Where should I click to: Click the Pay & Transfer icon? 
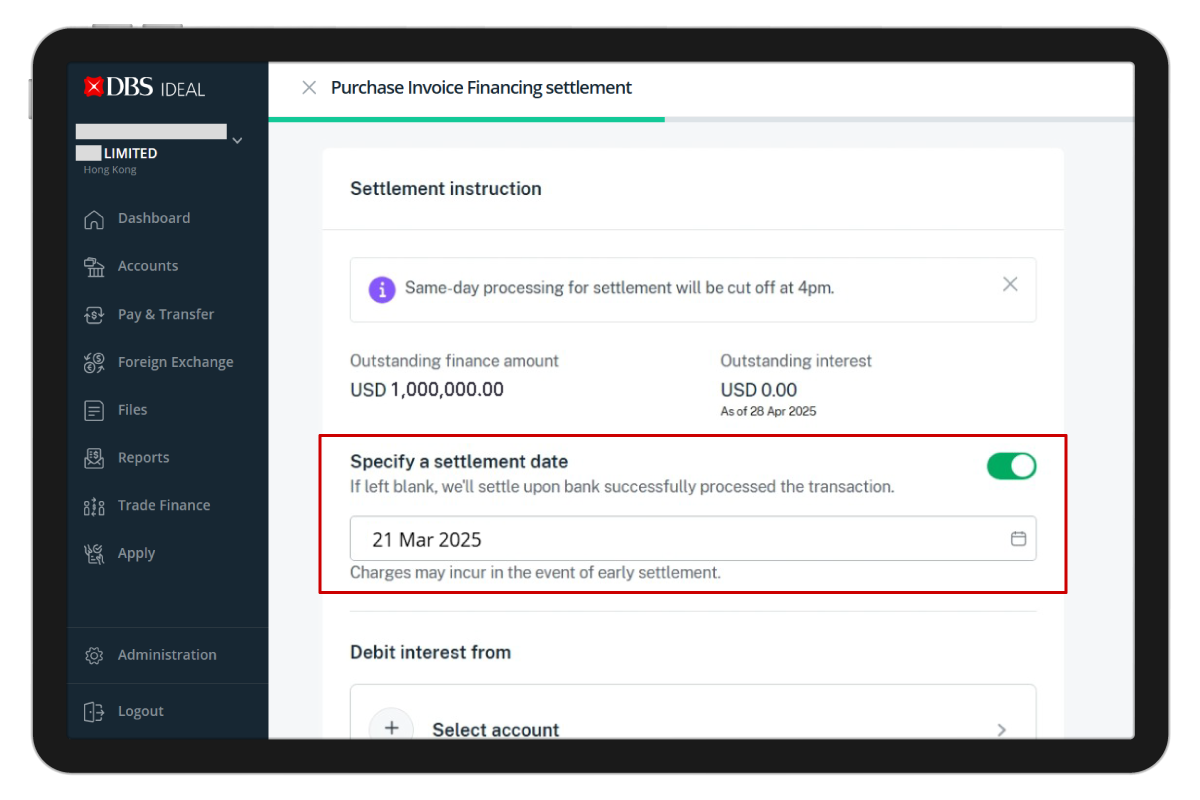coord(94,315)
